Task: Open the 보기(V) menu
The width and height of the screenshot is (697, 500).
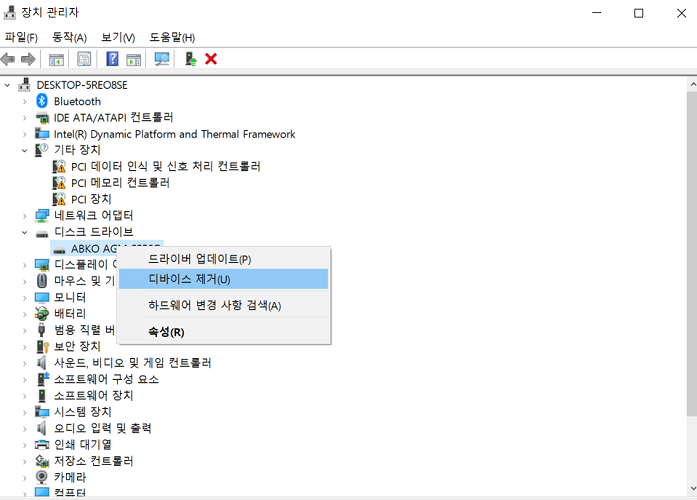Action: pyautogui.click(x=118, y=37)
